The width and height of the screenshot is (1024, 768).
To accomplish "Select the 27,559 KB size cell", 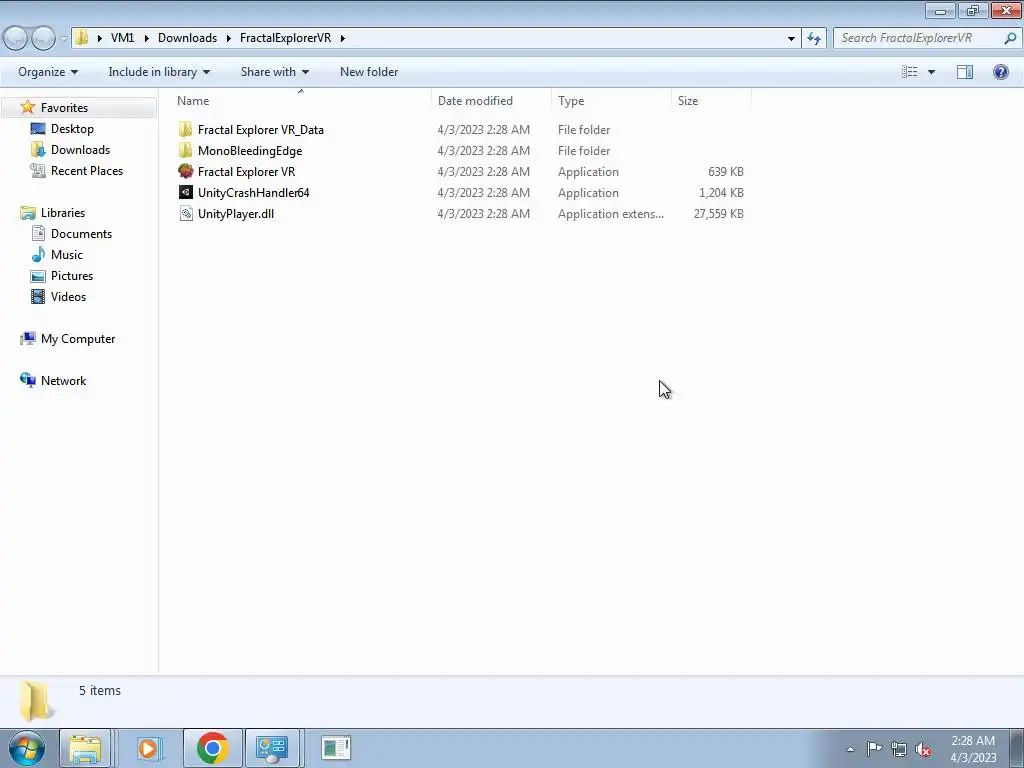I will pos(718,214).
